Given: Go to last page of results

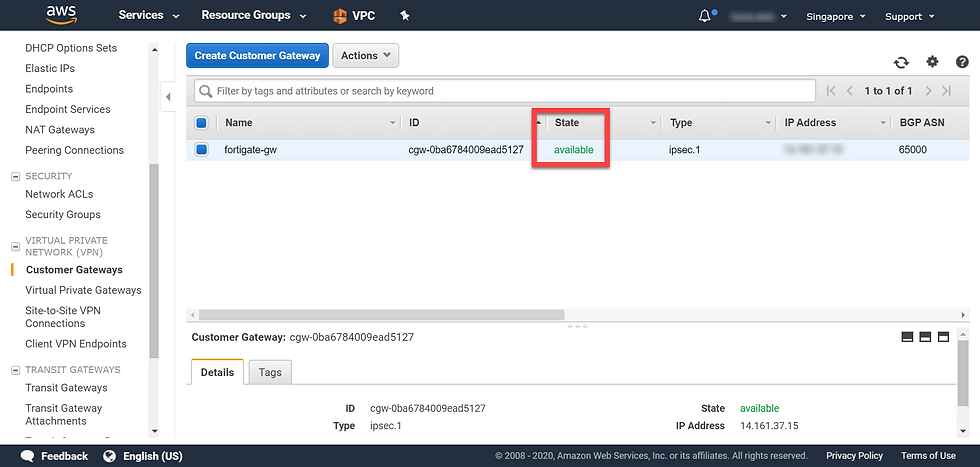Looking at the screenshot, I should pos(947,91).
